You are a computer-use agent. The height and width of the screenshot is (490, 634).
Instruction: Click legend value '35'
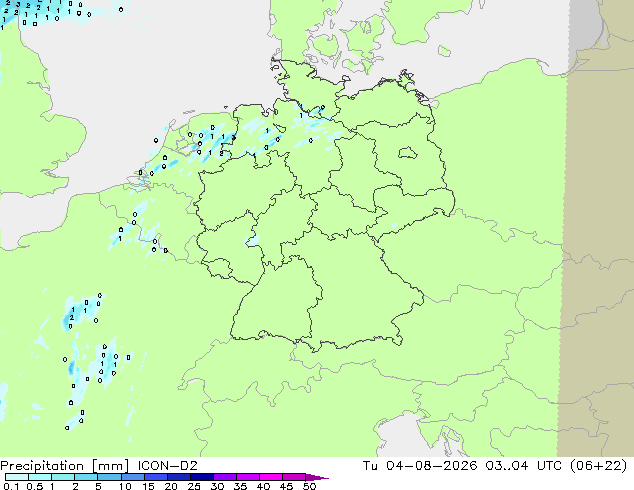240,486
